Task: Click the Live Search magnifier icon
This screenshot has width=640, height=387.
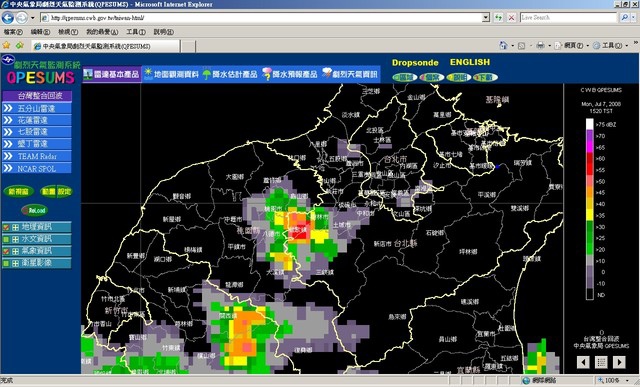Action: coord(624,18)
